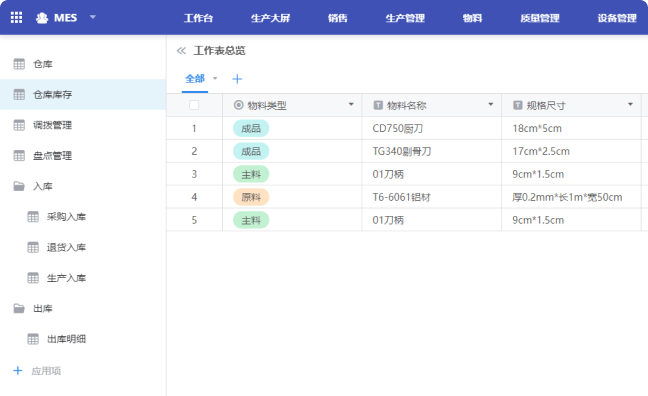
Task: Open the 全部 view dropdown arrow
Action: [x=215, y=78]
